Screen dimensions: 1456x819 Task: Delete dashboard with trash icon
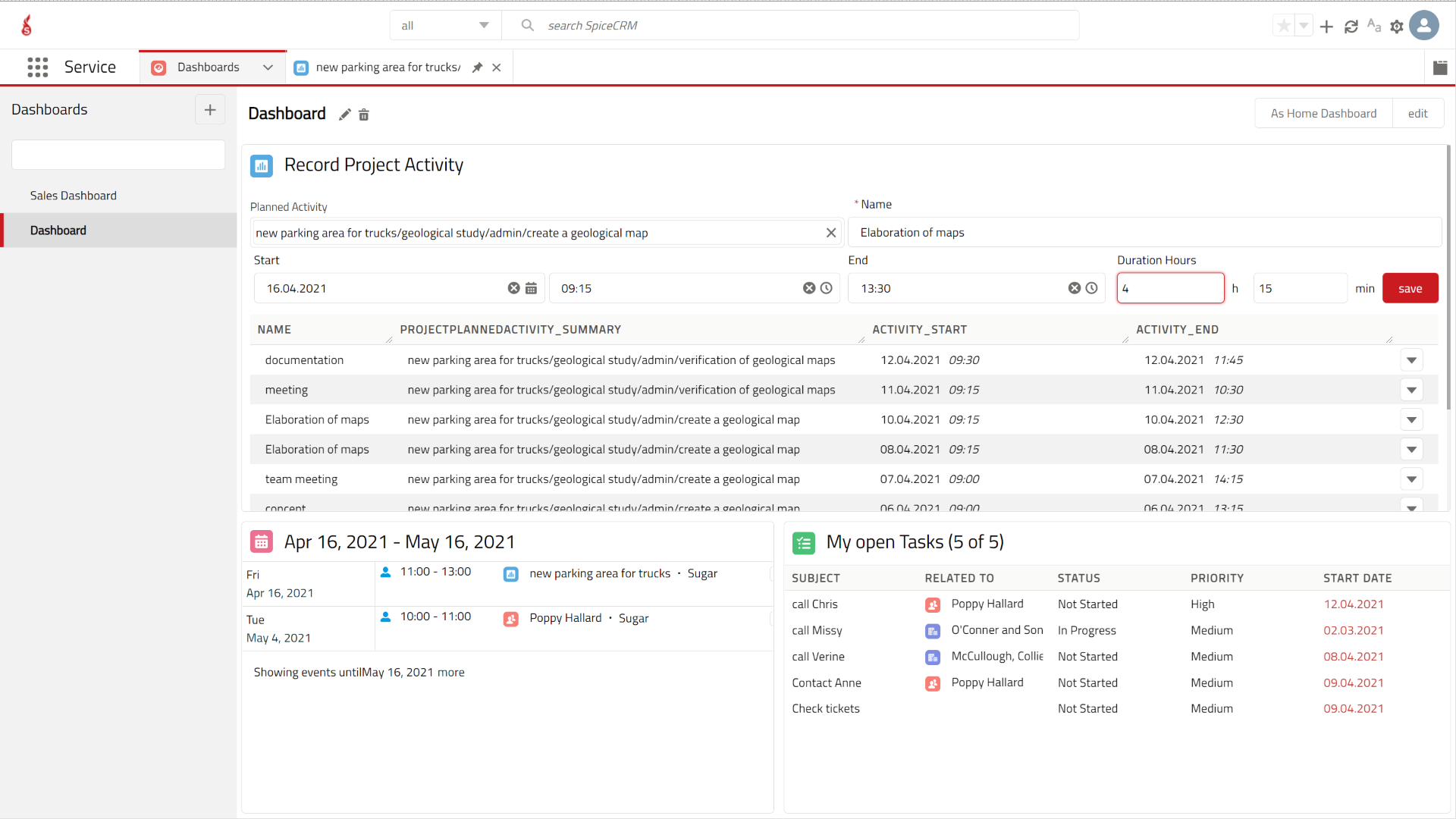363,115
